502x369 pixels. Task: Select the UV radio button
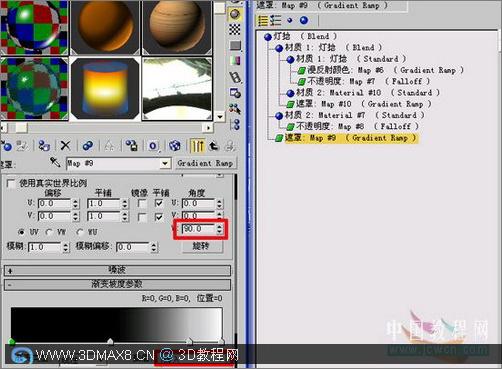pyautogui.click(x=21, y=232)
